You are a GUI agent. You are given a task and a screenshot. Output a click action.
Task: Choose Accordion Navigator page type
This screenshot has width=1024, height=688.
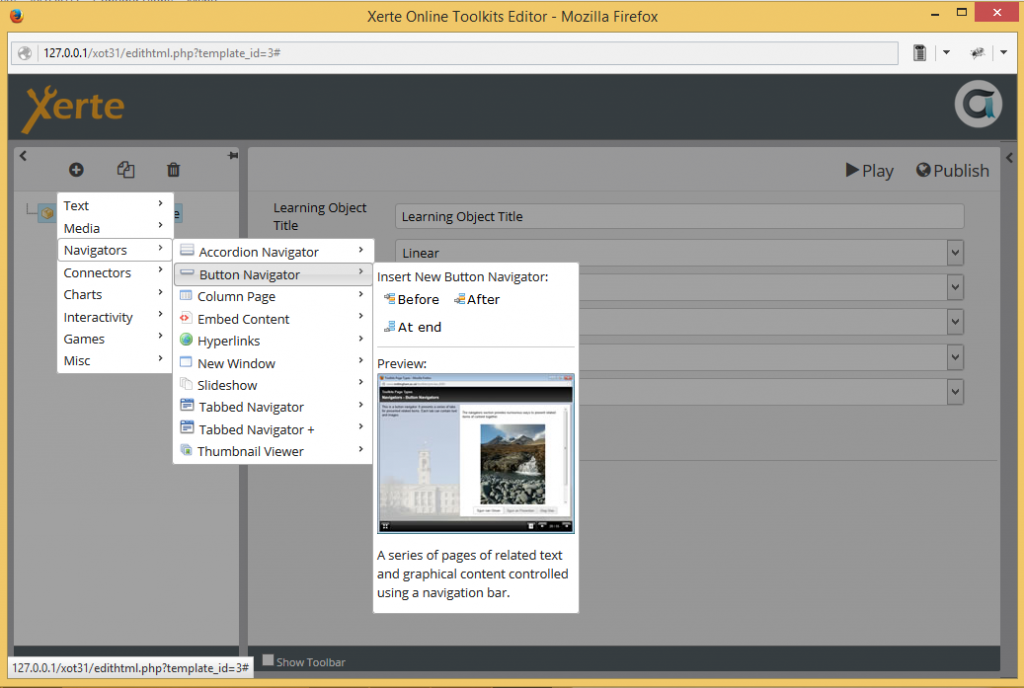[273, 251]
